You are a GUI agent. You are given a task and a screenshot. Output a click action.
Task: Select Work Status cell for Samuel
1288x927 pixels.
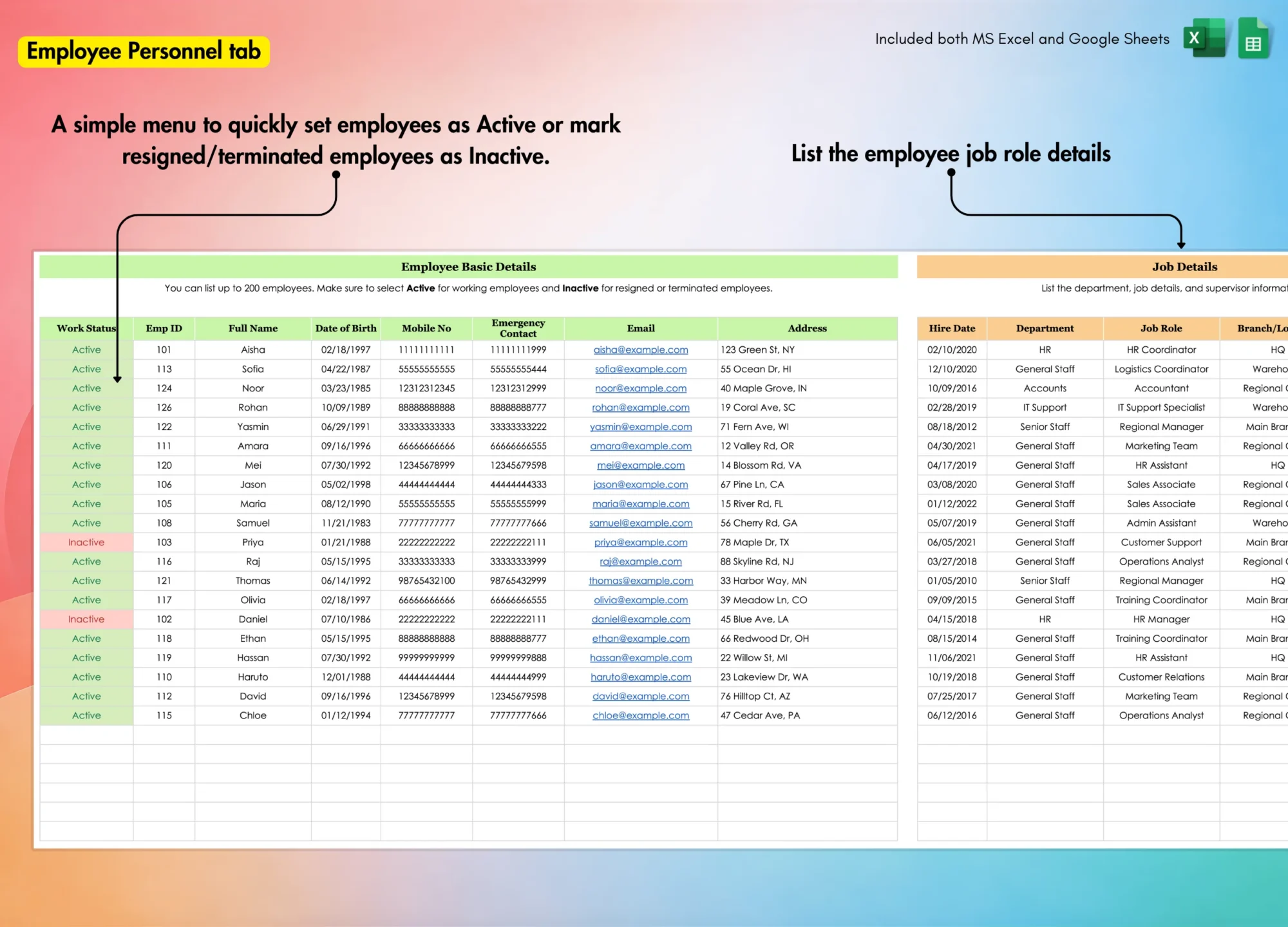click(86, 523)
